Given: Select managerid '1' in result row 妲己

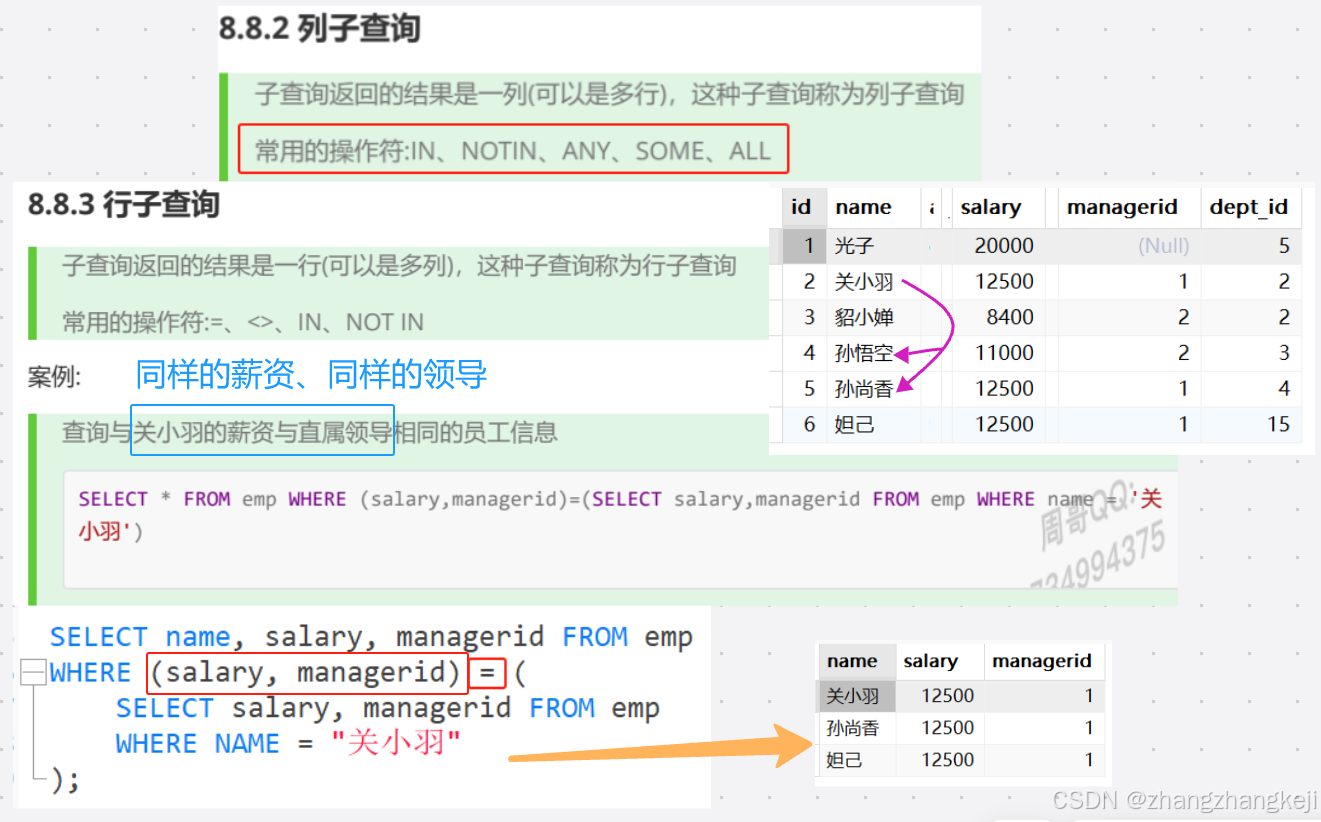Looking at the screenshot, I should pyautogui.click(x=1044, y=760).
